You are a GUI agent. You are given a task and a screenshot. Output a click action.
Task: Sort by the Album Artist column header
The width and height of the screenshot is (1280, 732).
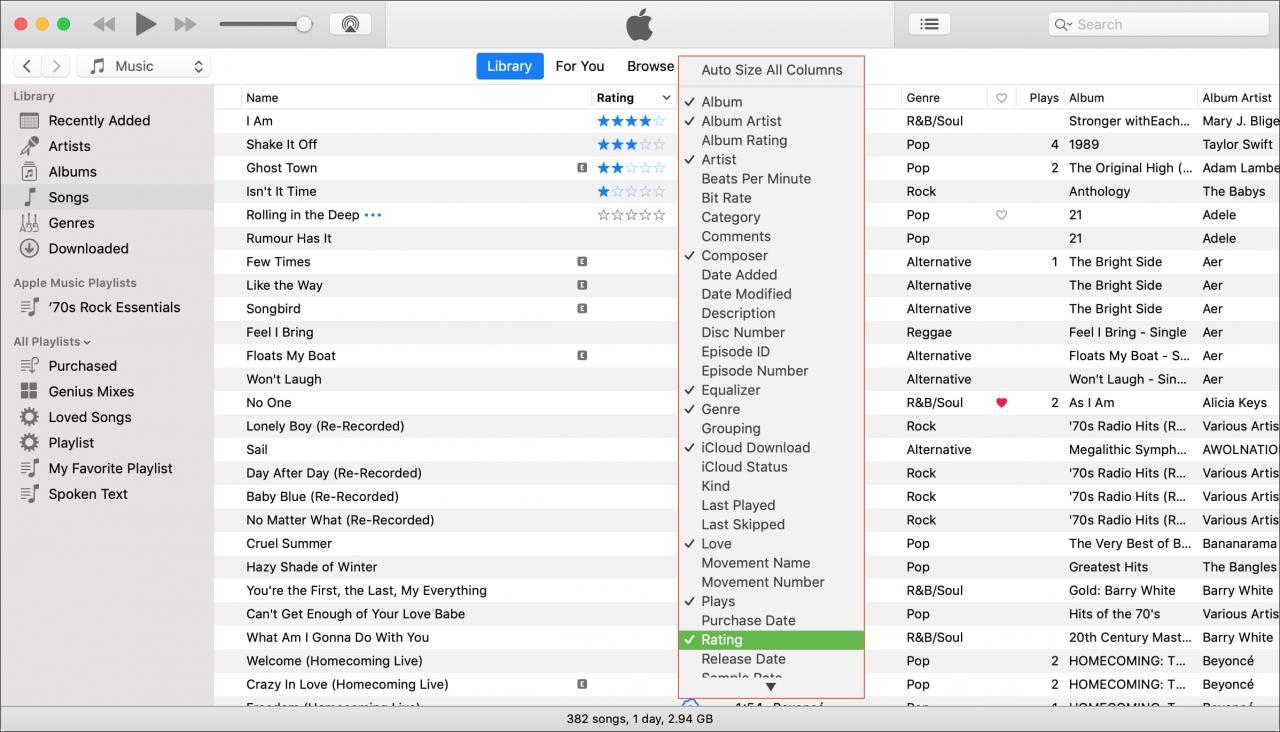(x=1237, y=98)
